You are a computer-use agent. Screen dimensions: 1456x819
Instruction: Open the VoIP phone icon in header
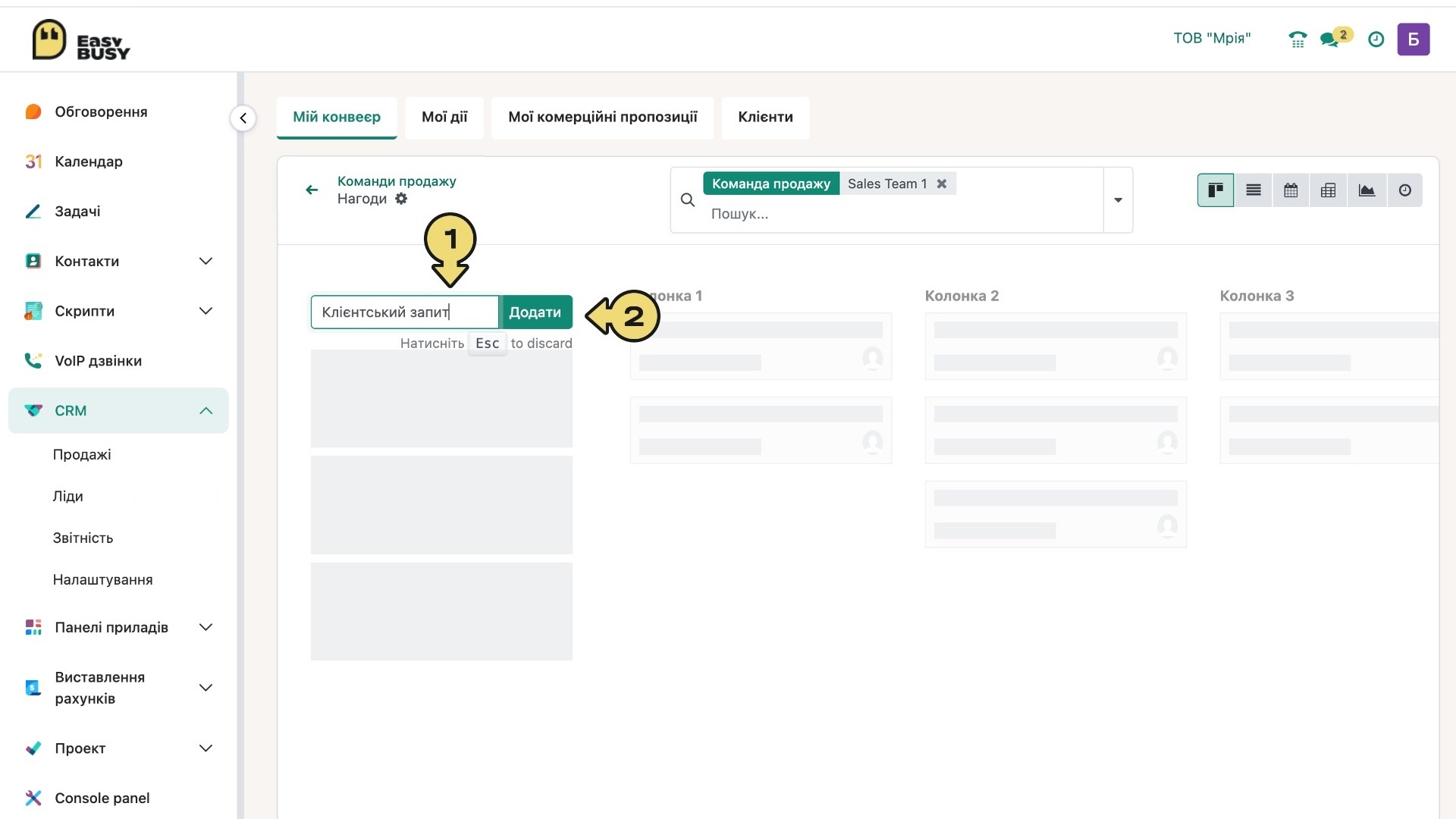point(1298,39)
